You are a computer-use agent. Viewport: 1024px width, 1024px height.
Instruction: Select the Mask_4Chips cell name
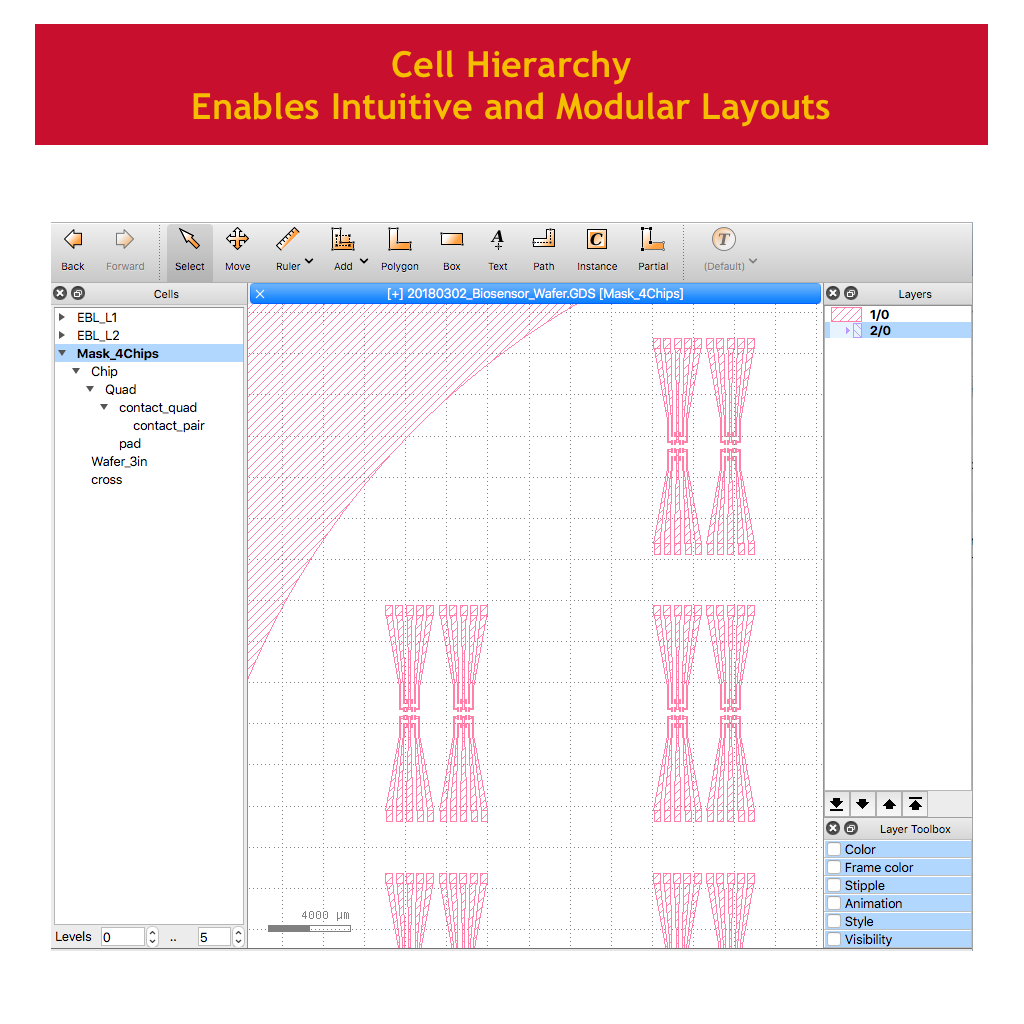pyautogui.click(x=118, y=353)
